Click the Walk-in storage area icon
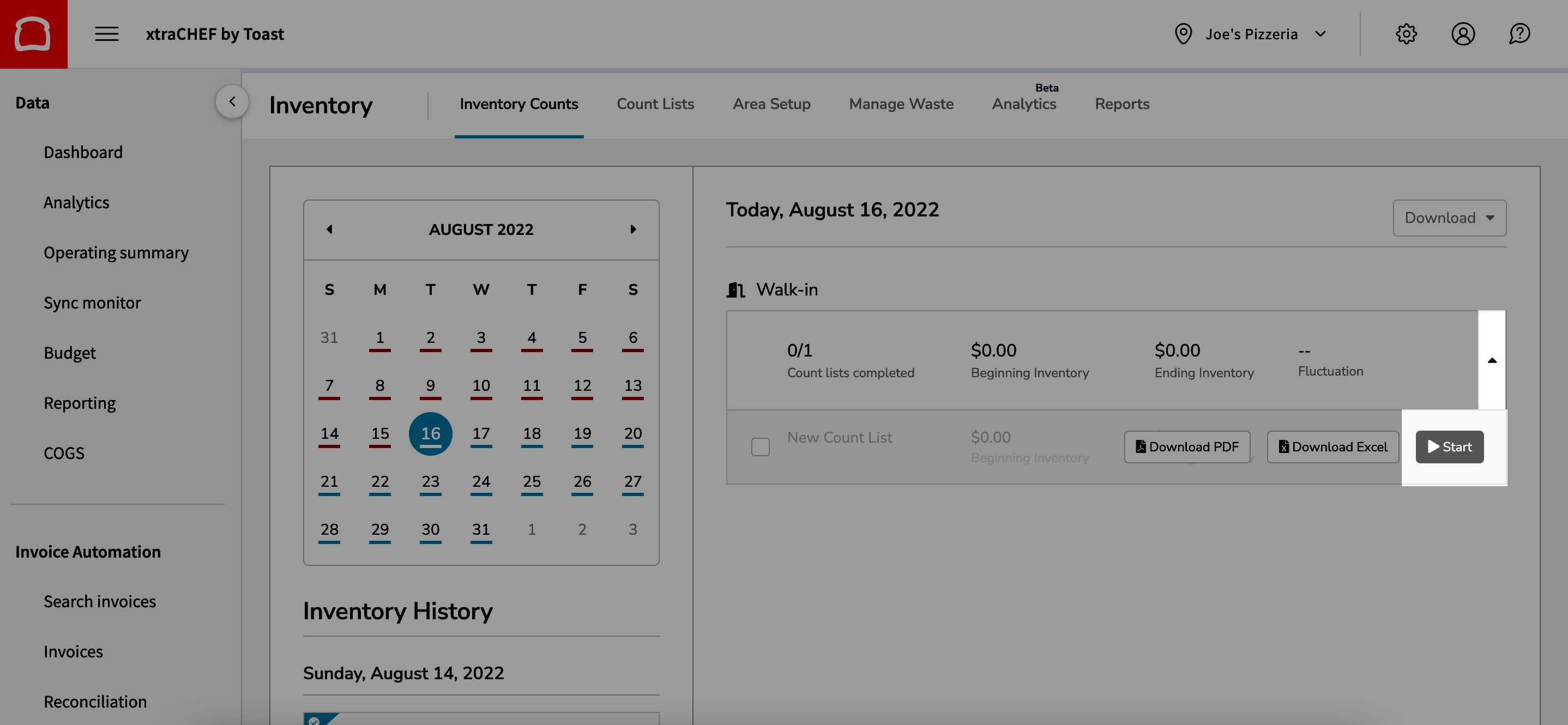1568x725 pixels. click(735, 290)
